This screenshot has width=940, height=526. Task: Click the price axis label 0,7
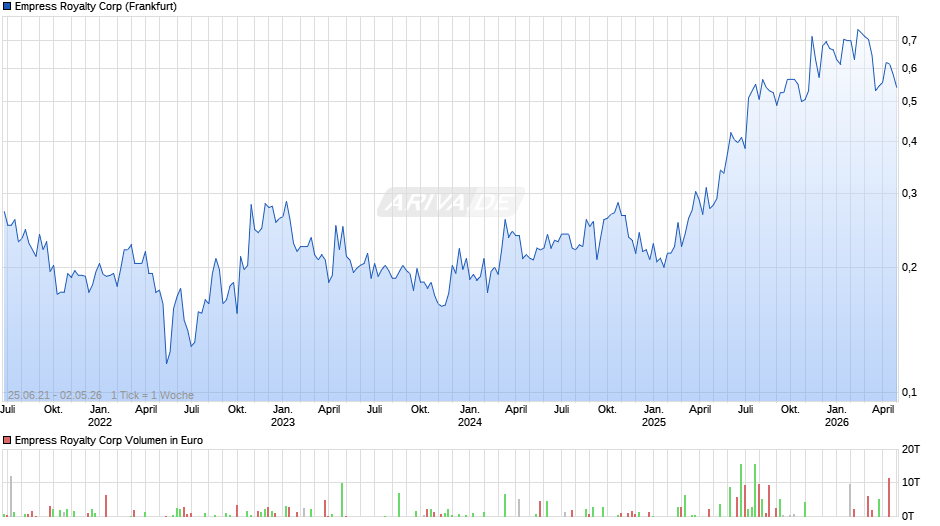pyautogui.click(x=909, y=40)
